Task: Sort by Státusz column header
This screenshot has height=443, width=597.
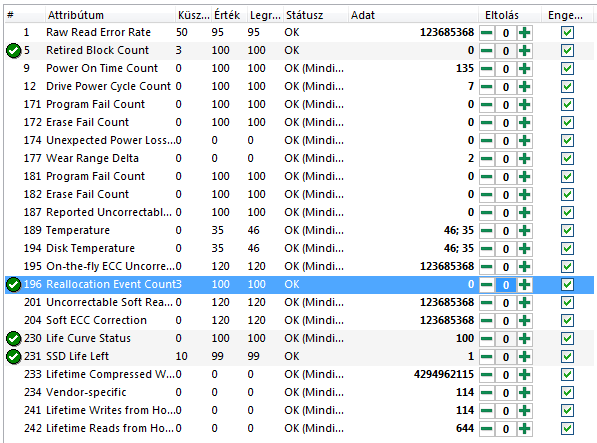Action: click(x=316, y=15)
